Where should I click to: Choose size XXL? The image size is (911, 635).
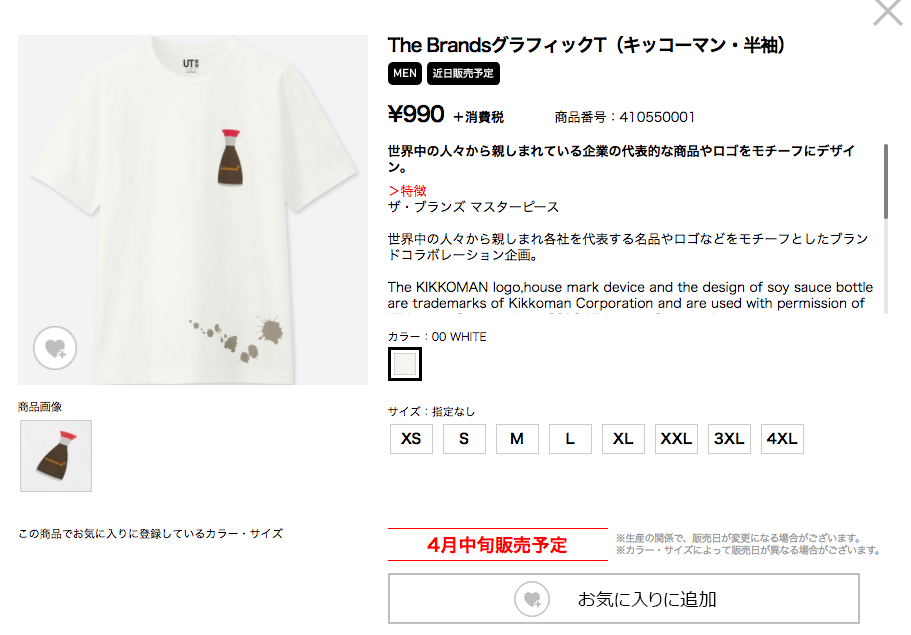point(676,439)
